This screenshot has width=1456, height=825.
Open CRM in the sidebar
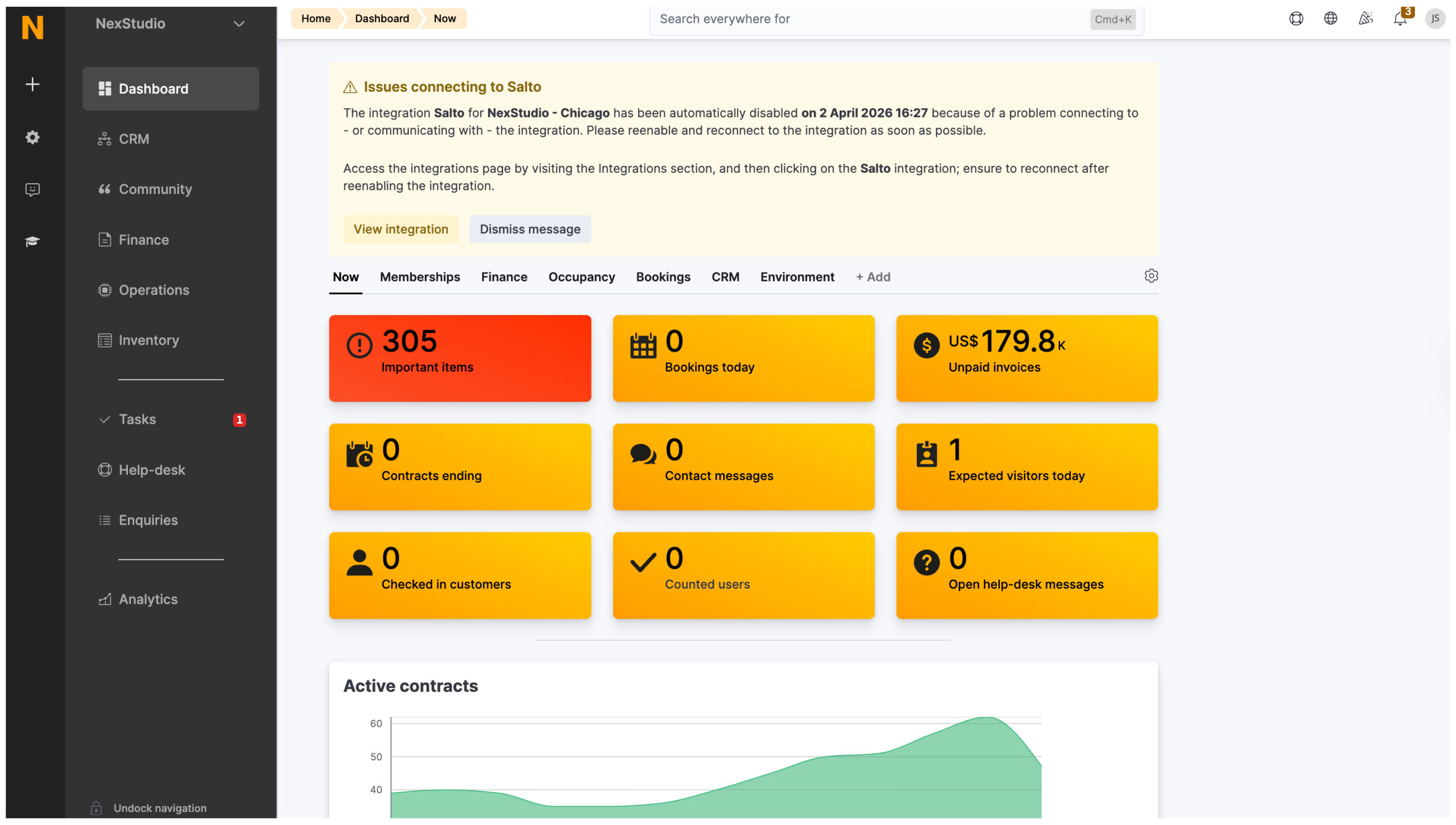click(x=171, y=139)
